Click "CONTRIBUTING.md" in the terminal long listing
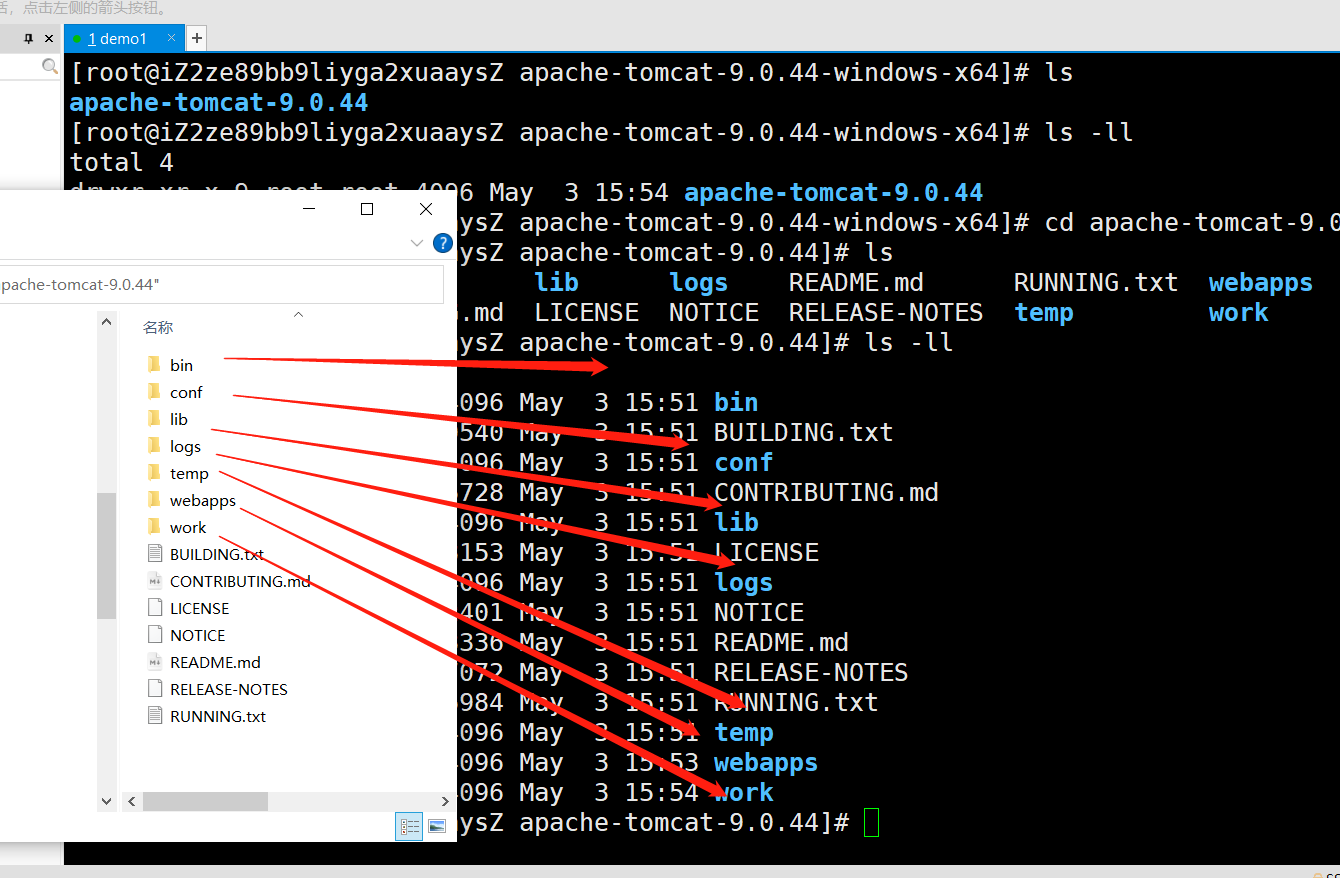The image size is (1340, 878). pos(826,492)
